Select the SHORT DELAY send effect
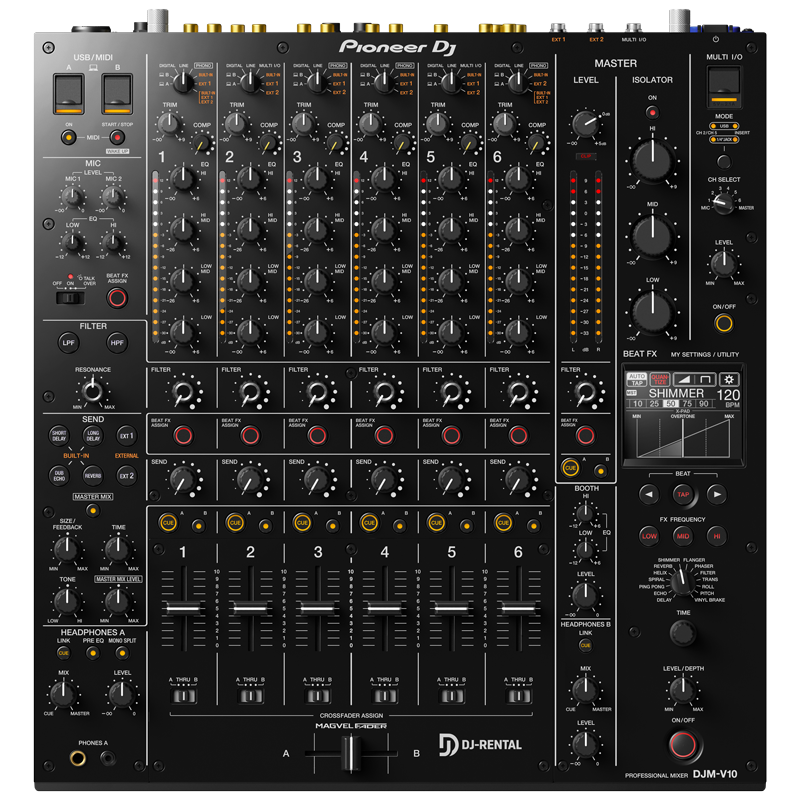This screenshot has height=800, width=800. click(59, 435)
